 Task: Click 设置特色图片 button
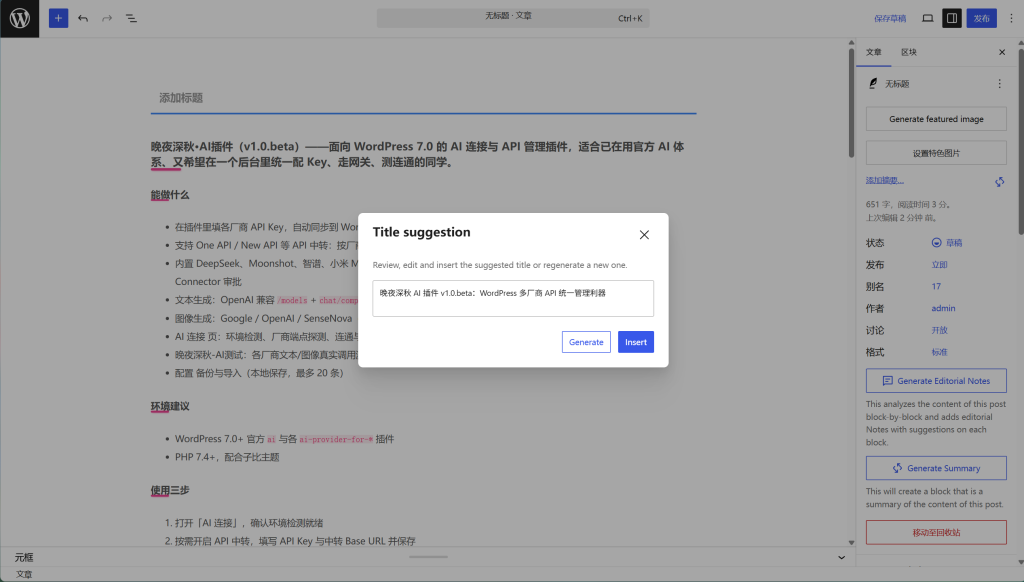936,153
